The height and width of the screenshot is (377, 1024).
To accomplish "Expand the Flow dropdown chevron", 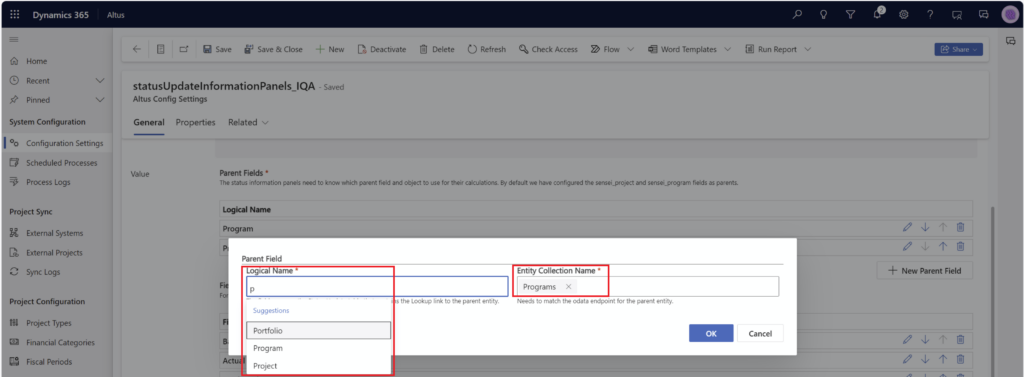I will tap(631, 49).
